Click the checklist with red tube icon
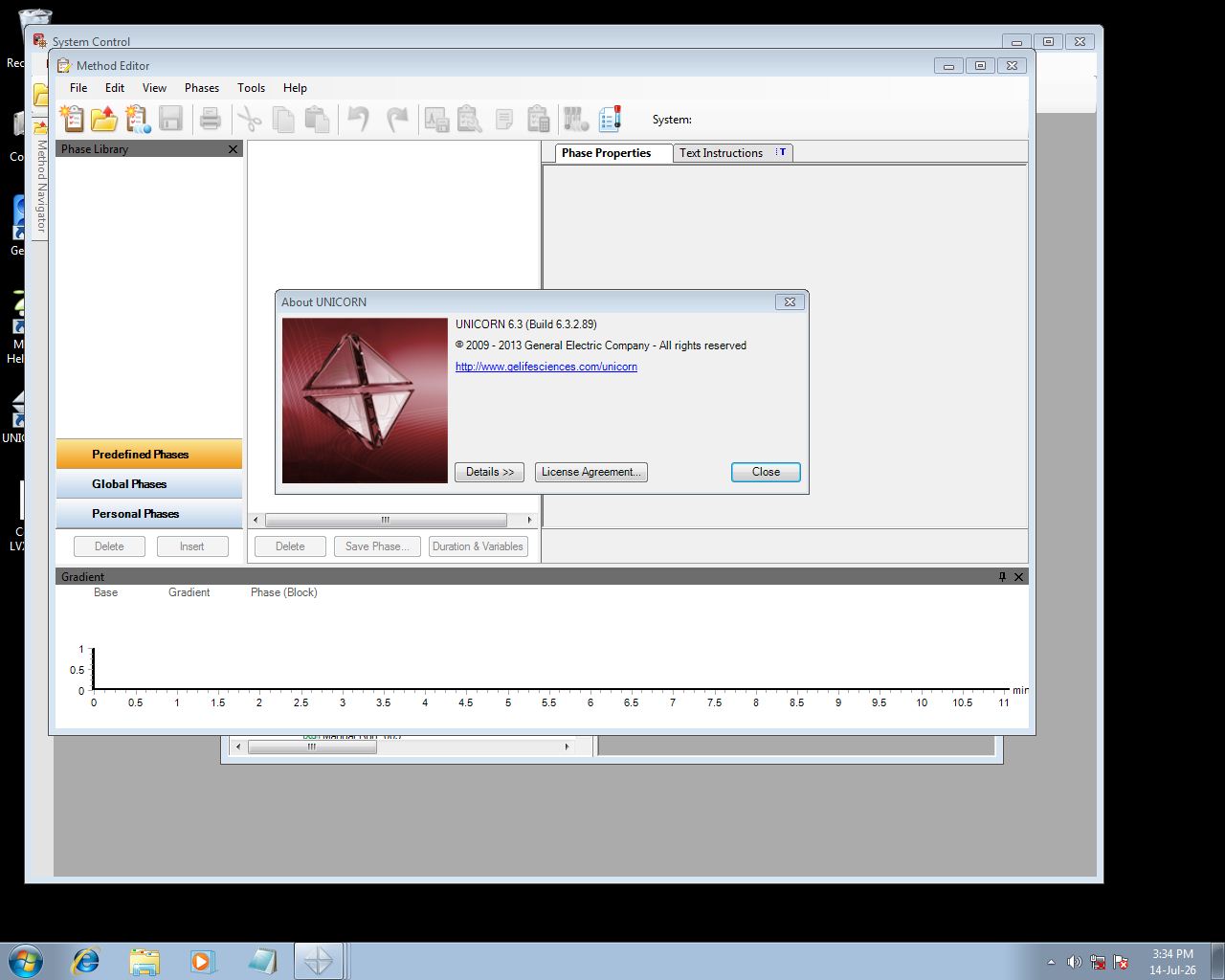 [x=610, y=119]
